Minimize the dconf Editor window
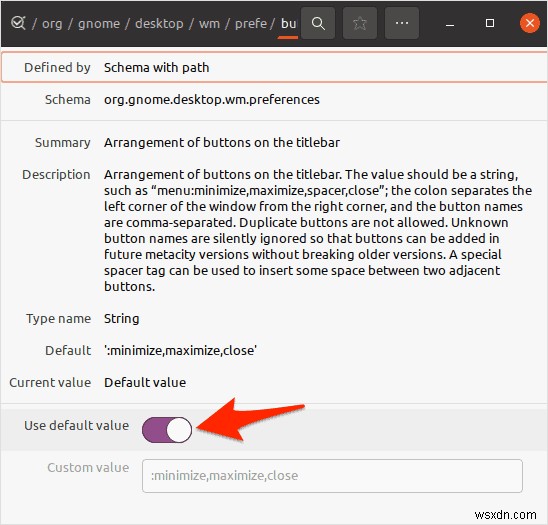 point(450,23)
